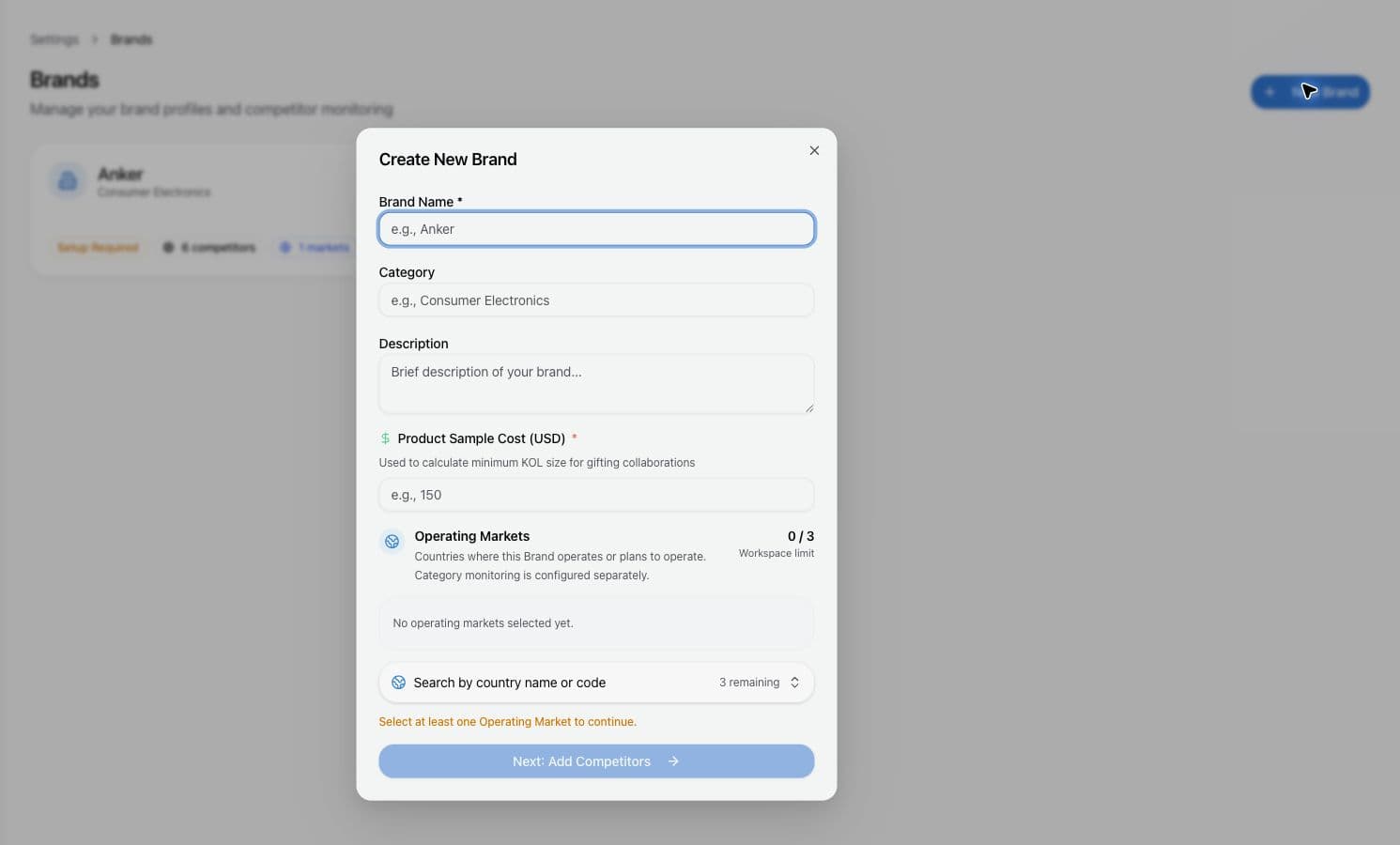The width and height of the screenshot is (1400, 845).
Task: Click 'No operating markets selected yet.' box
Action: click(596, 623)
